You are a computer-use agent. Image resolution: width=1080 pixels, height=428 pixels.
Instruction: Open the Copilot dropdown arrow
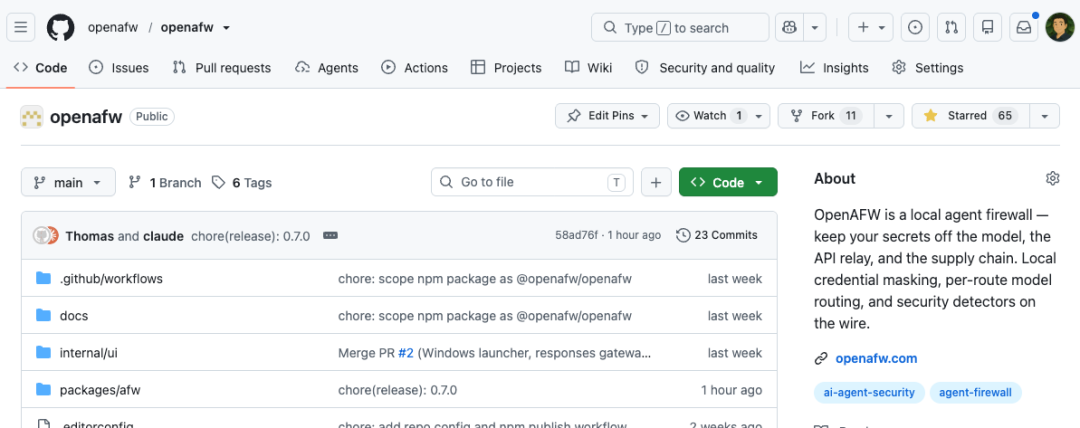814,28
